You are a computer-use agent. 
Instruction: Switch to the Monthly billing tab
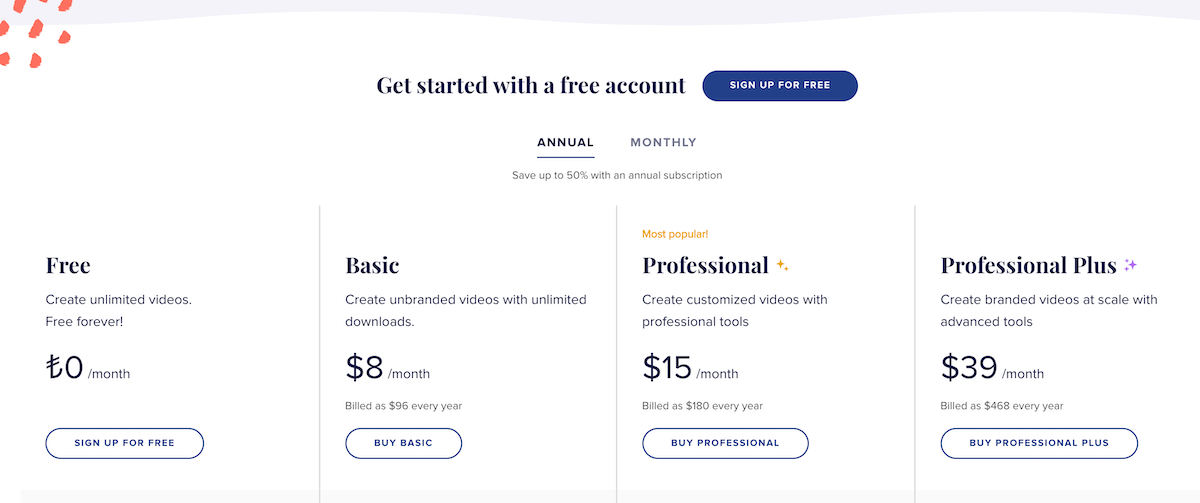click(663, 143)
